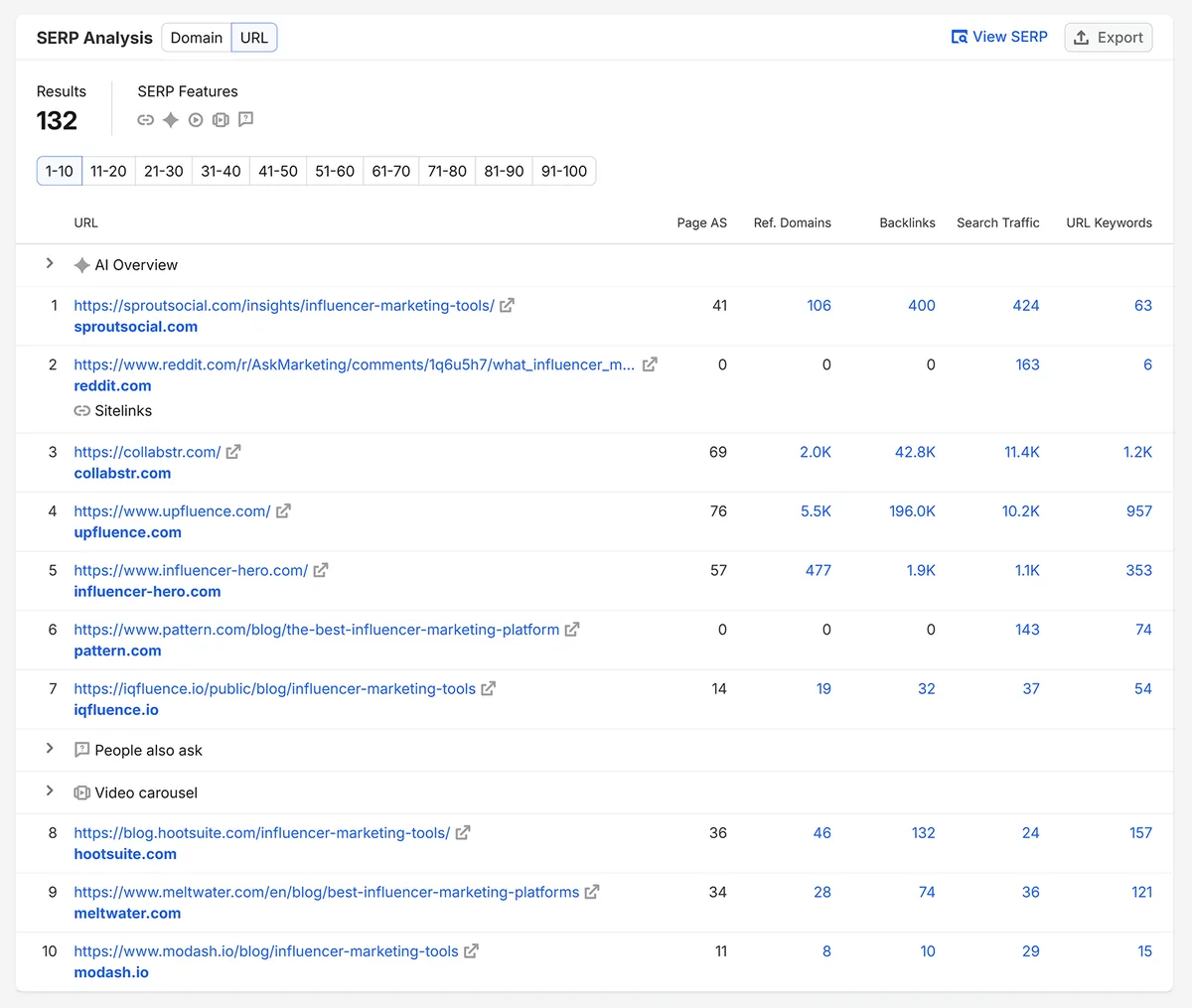Viewport: 1192px width, 1008px height.
Task: Open hootsuite blog external link icon
Action: click(463, 833)
